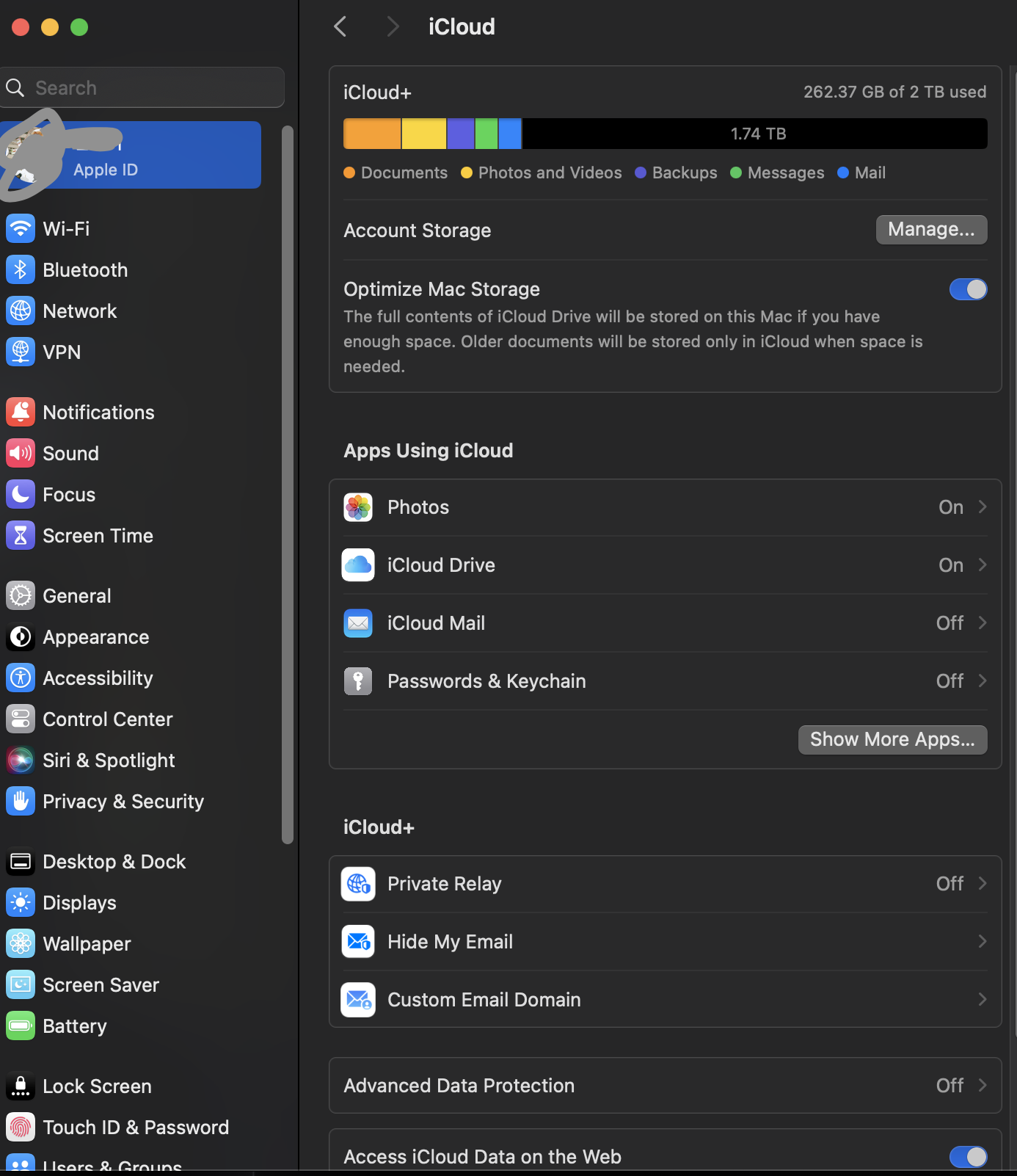1017x1176 pixels.
Task: Click the Lock Screen icon
Action: point(21,1086)
